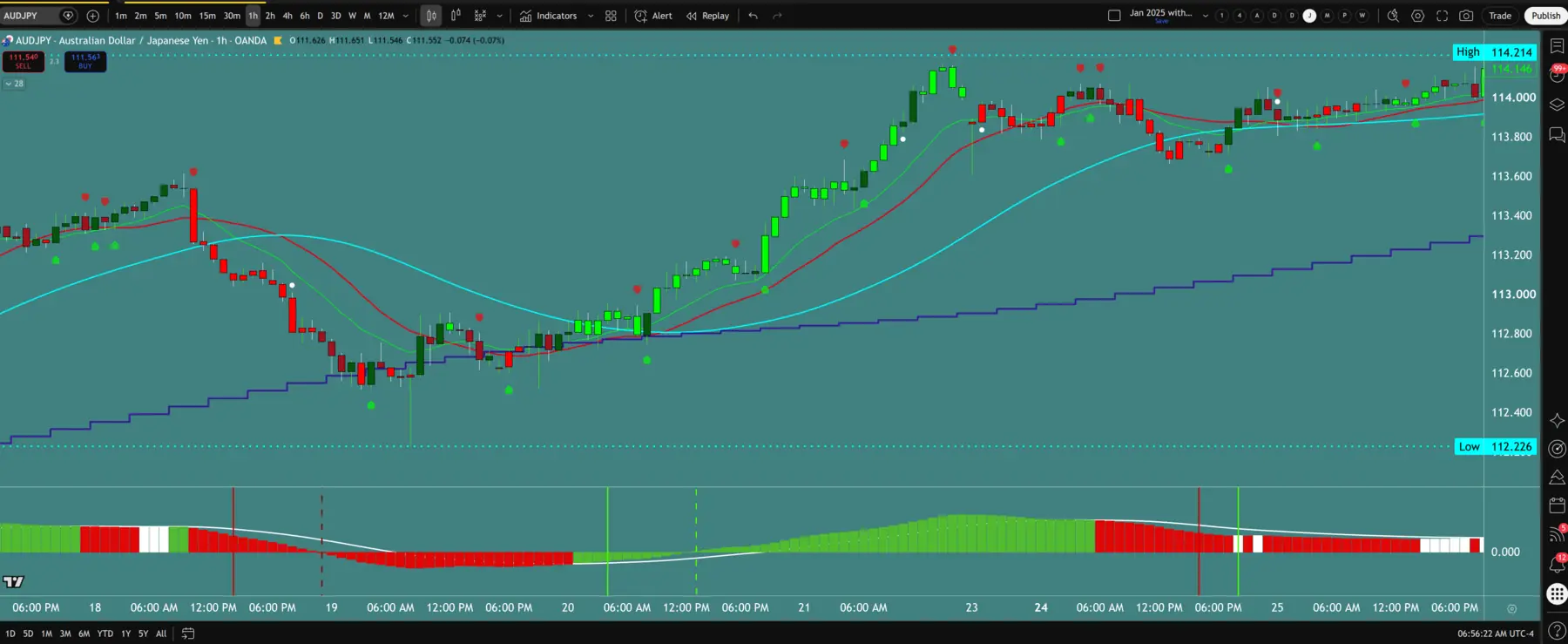The height and width of the screenshot is (644, 1568).
Task: Open the Indicators dialog
Action: (549, 16)
